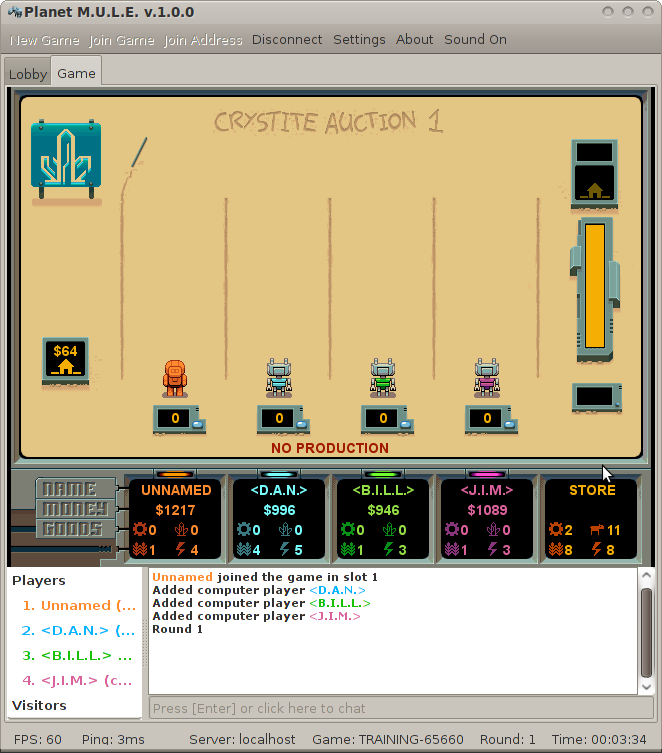The width and height of the screenshot is (662, 753).
Task: Select the cyan D.A.N. robot character
Action: pyautogui.click(x=279, y=377)
